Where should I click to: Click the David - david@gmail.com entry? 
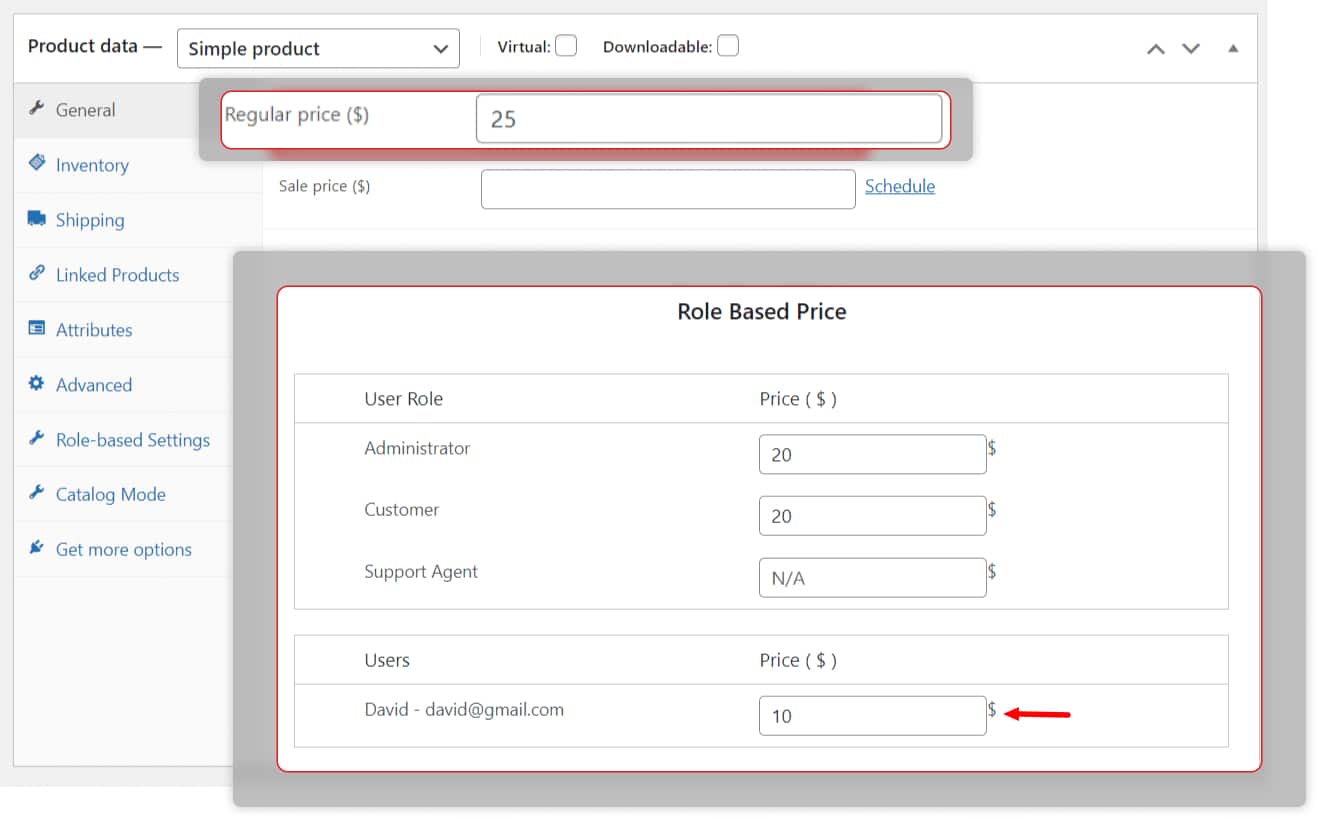pyautogui.click(x=464, y=710)
